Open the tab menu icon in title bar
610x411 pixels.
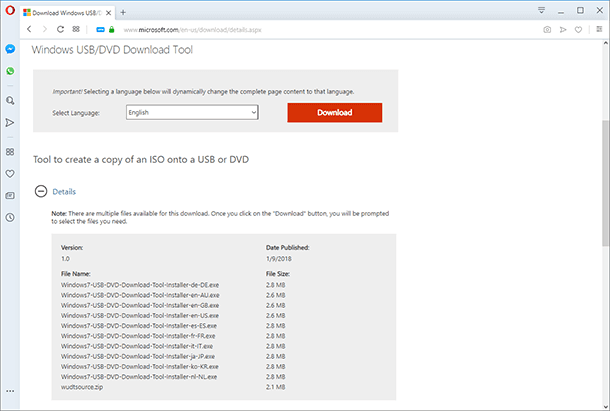(x=542, y=10)
